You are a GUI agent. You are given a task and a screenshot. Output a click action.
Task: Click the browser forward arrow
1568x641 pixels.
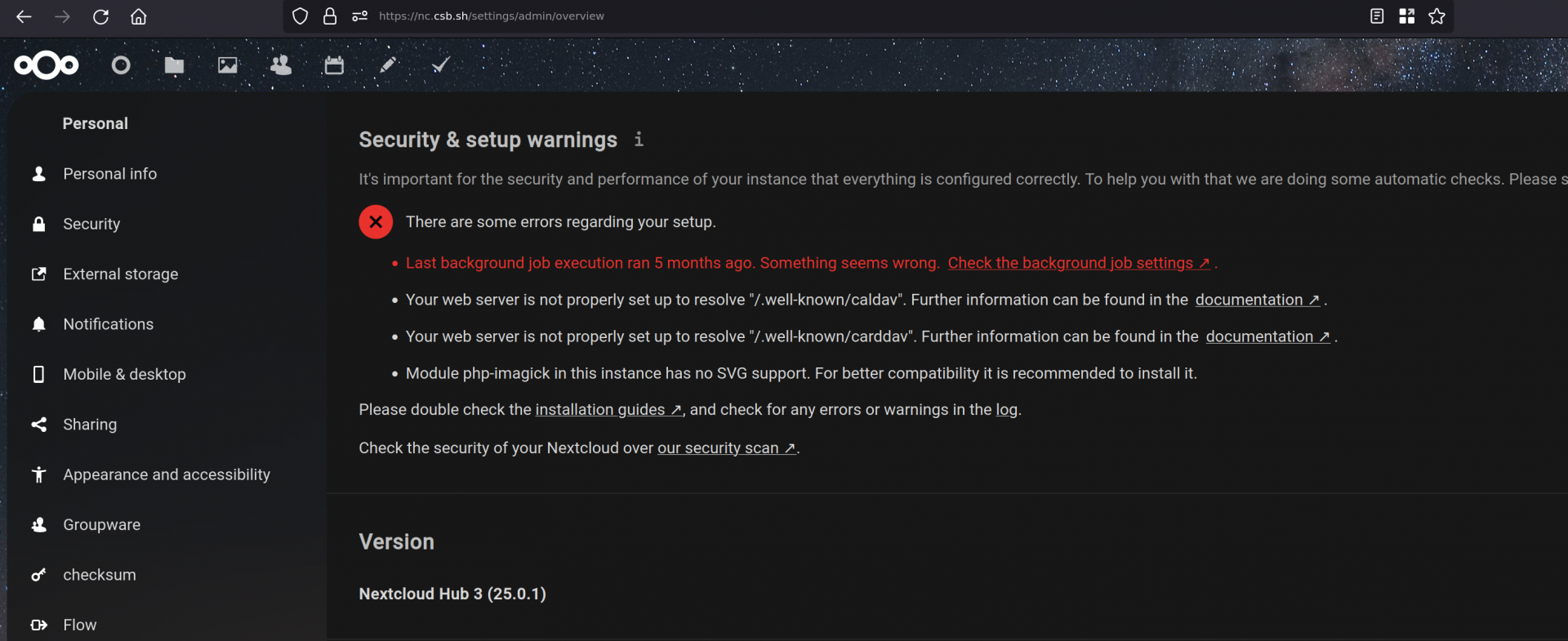pos(62,16)
